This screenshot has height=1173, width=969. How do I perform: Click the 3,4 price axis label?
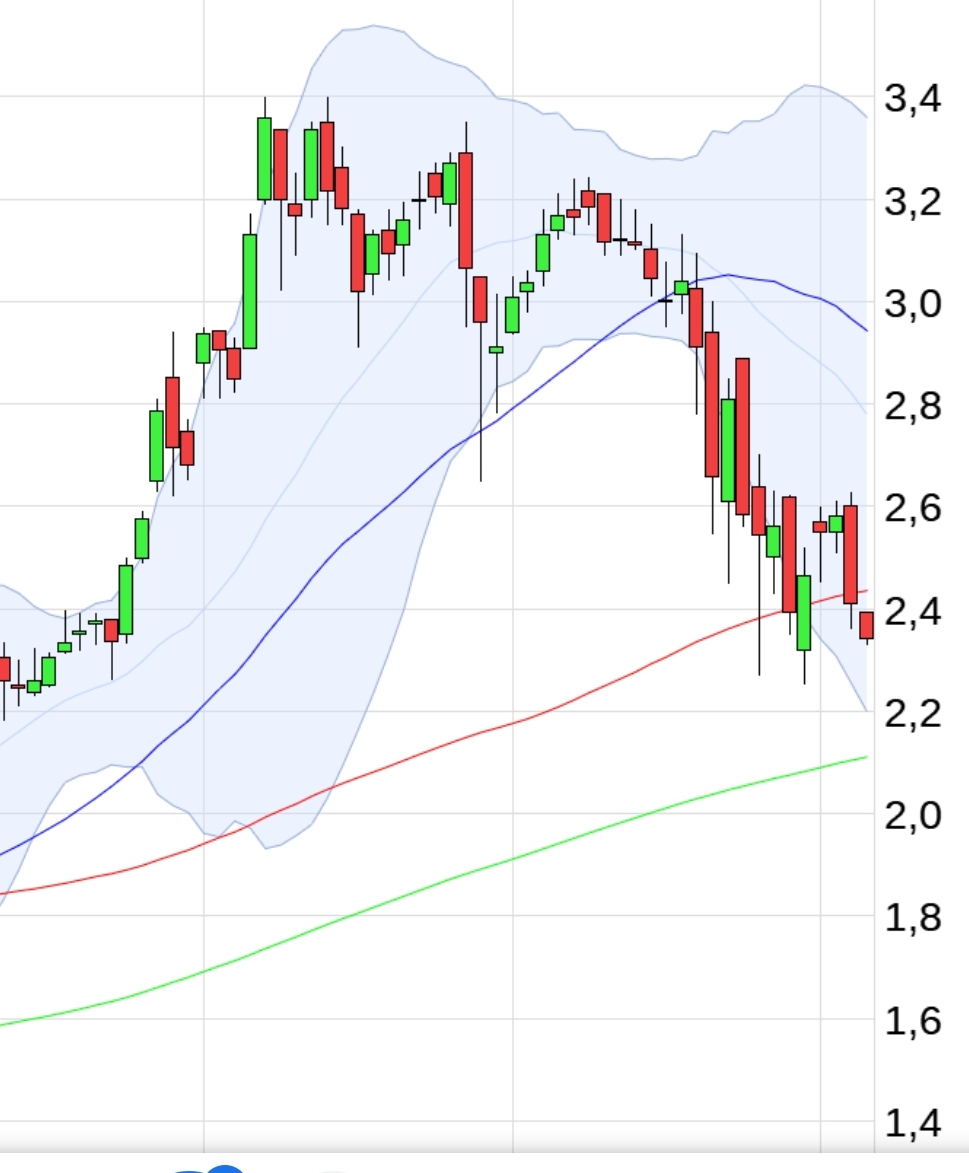pyautogui.click(x=912, y=98)
